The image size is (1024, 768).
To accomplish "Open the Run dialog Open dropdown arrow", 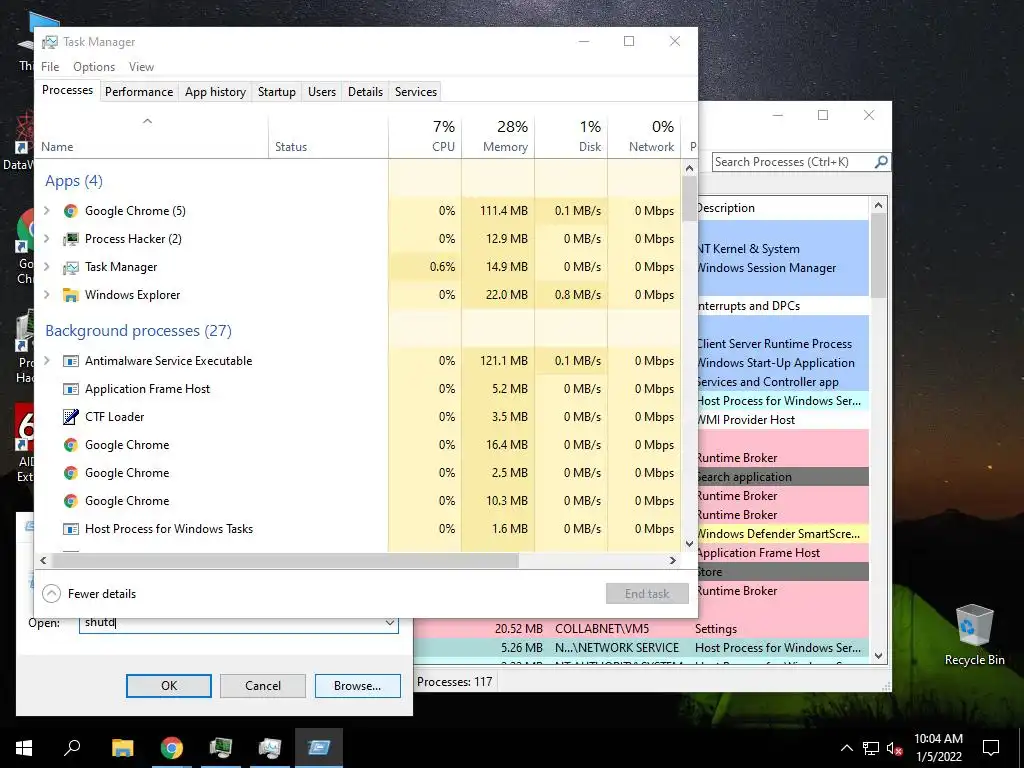I will (390, 623).
